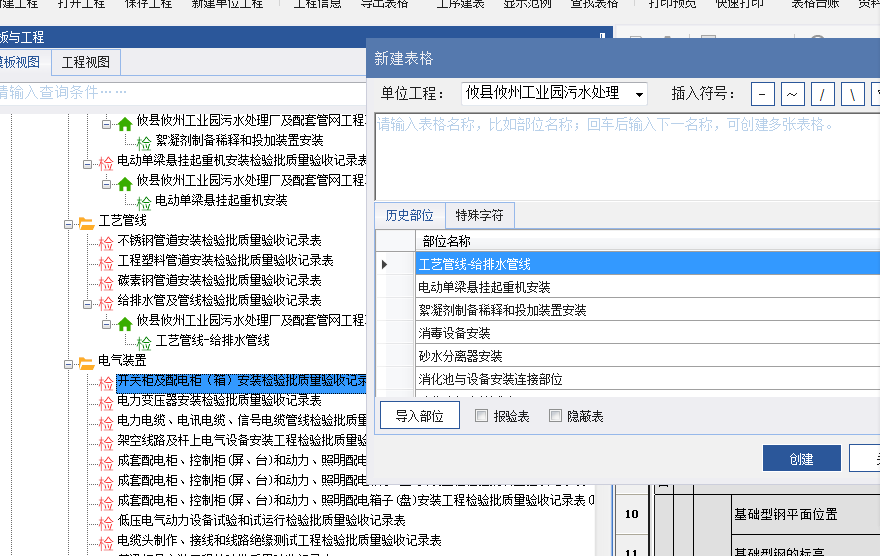Insert the tilde symbol
Image resolution: width=880 pixels, height=556 pixels.
pos(792,94)
